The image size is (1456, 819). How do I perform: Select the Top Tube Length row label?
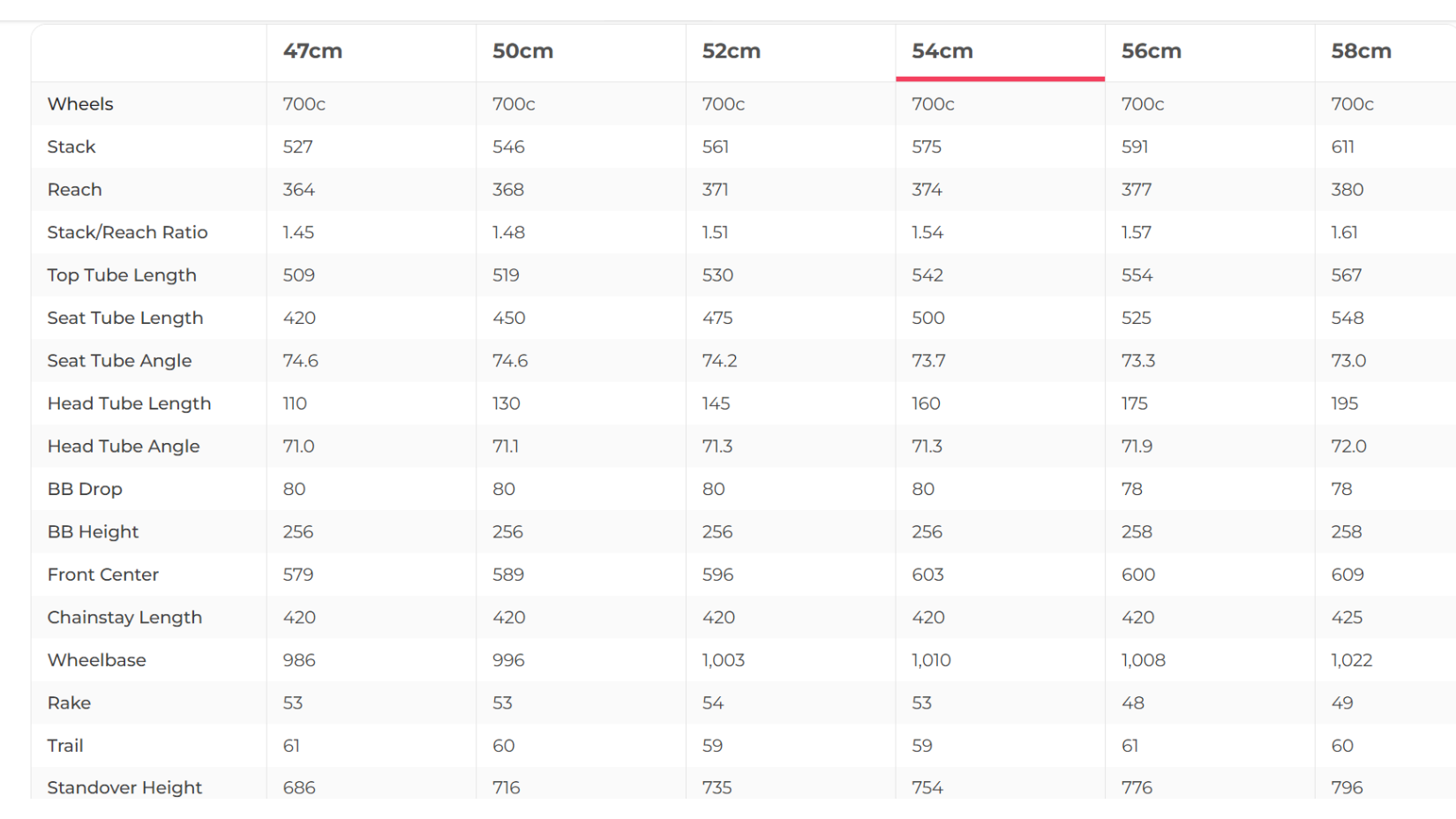tap(122, 275)
